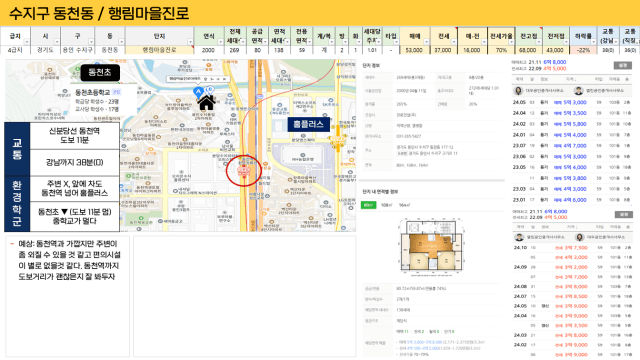The width and height of the screenshot is (640, 360).
Task: Open the 단지 column filter dropdown
Action: click(x=190, y=42)
